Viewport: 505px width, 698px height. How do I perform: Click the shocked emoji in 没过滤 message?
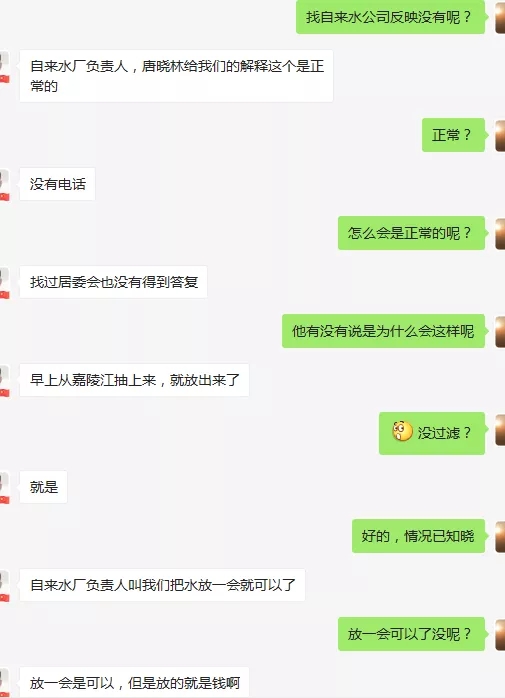(x=402, y=431)
